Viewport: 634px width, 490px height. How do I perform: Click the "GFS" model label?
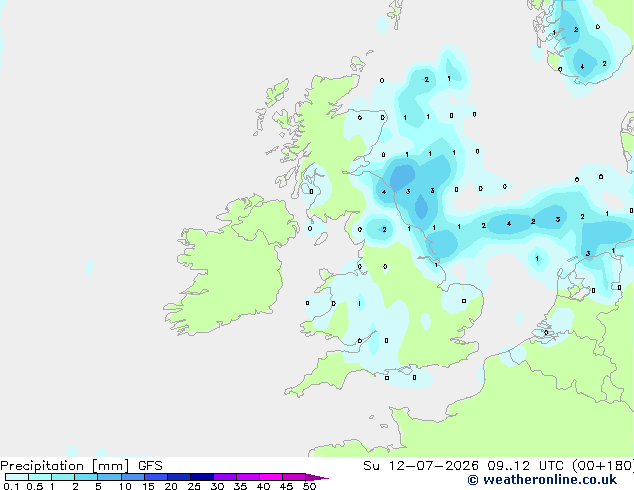[x=150, y=466]
